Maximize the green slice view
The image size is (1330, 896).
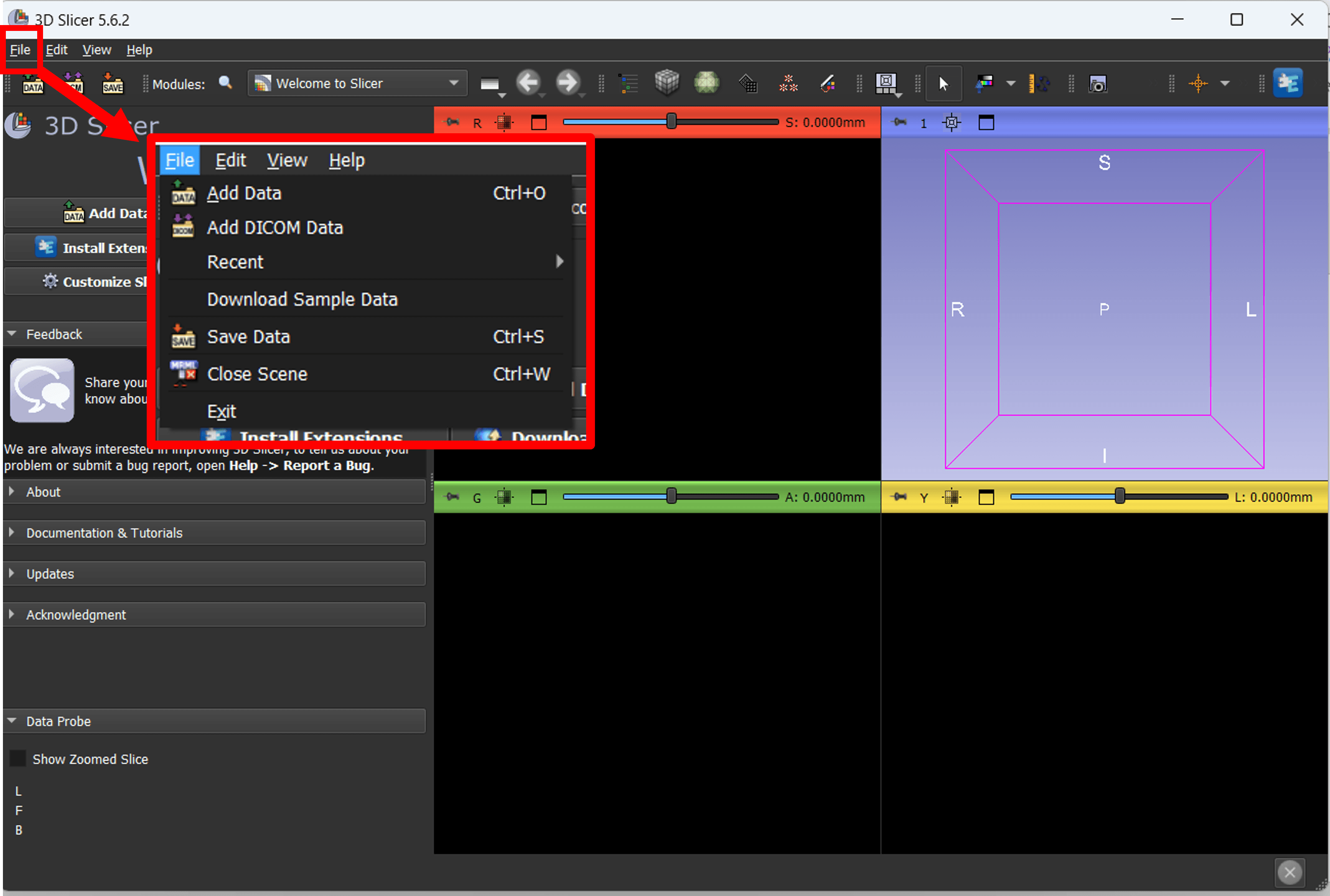point(539,498)
